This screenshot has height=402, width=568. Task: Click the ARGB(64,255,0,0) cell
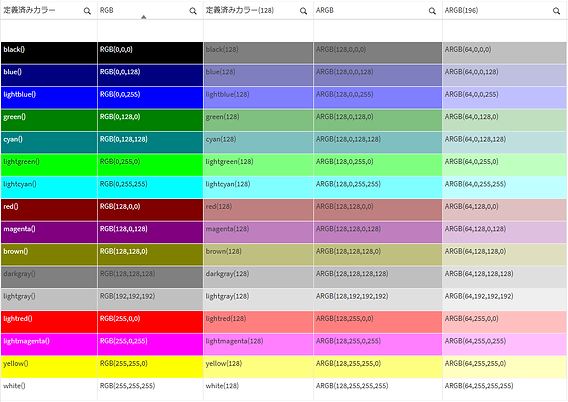(x=505, y=322)
